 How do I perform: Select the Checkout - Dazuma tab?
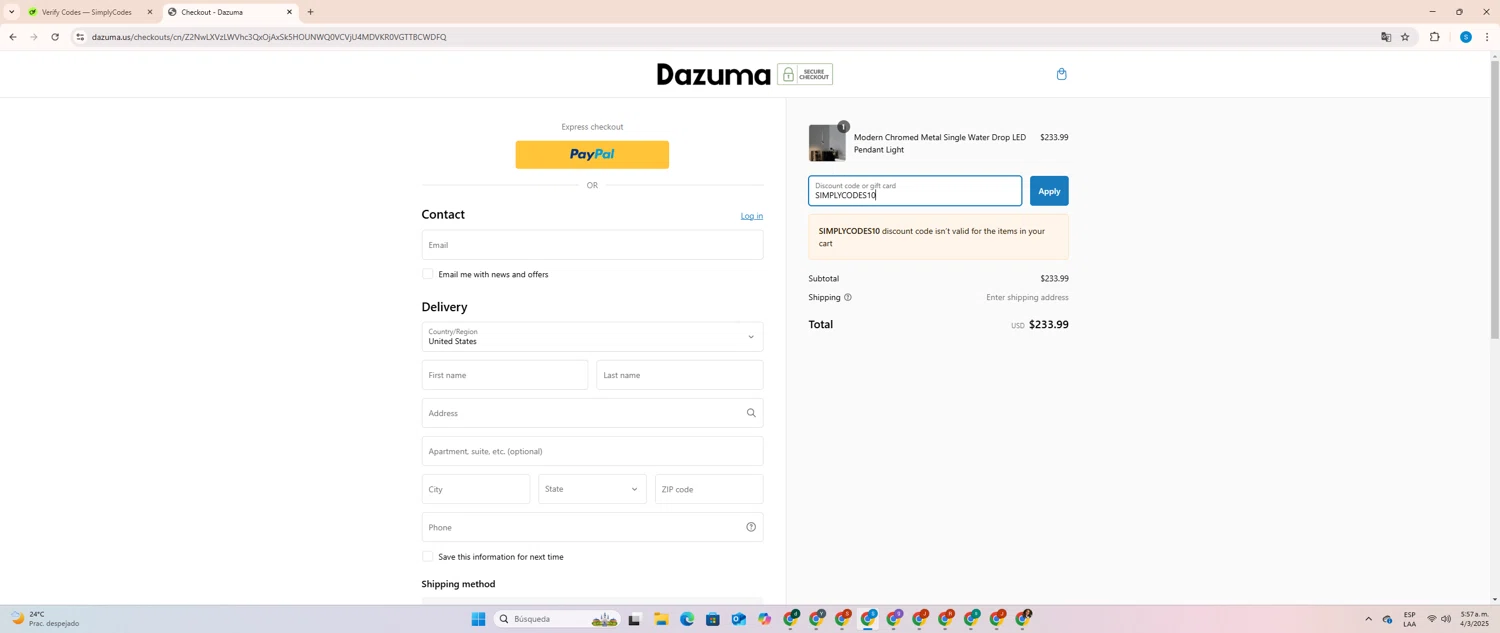click(x=229, y=12)
